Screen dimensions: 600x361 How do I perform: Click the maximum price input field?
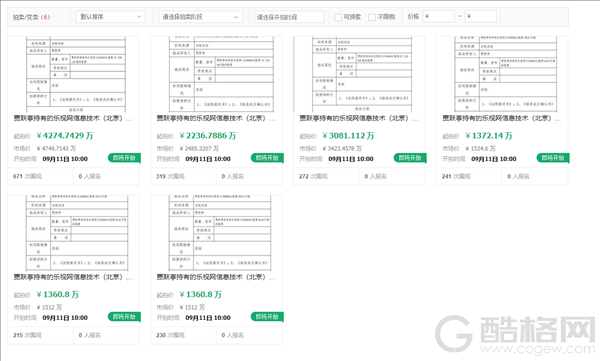pyautogui.click(x=481, y=16)
